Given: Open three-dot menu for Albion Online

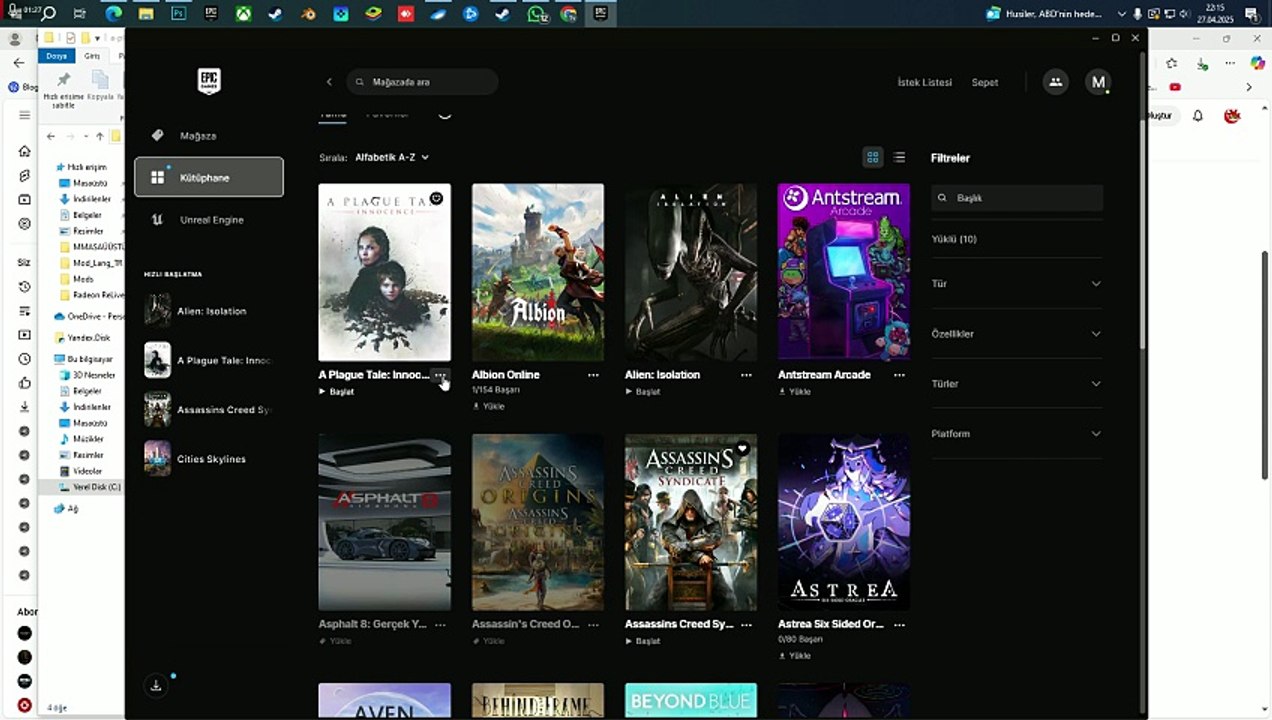Looking at the screenshot, I should [x=593, y=375].
